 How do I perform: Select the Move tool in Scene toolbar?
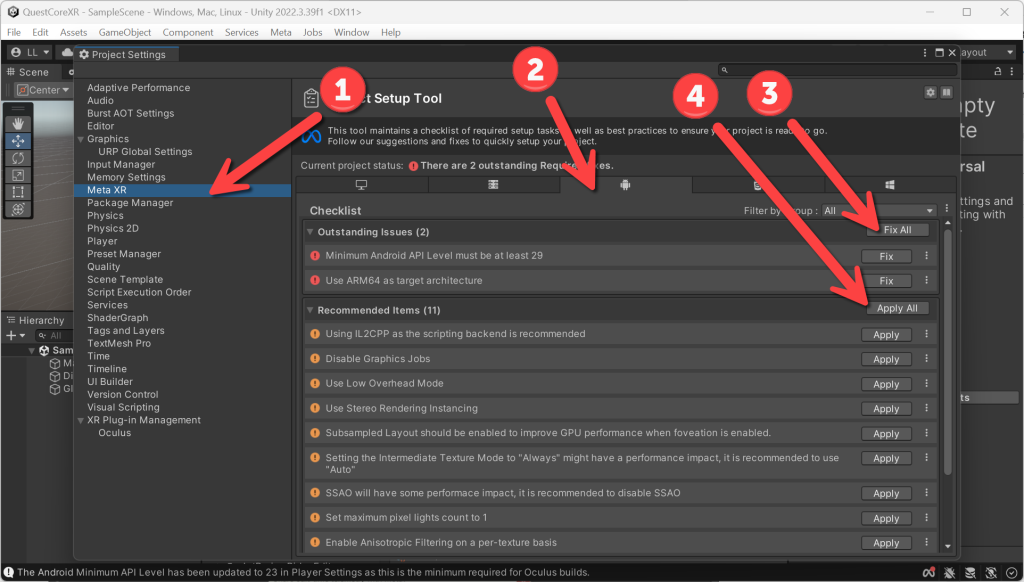coord(18,140)
